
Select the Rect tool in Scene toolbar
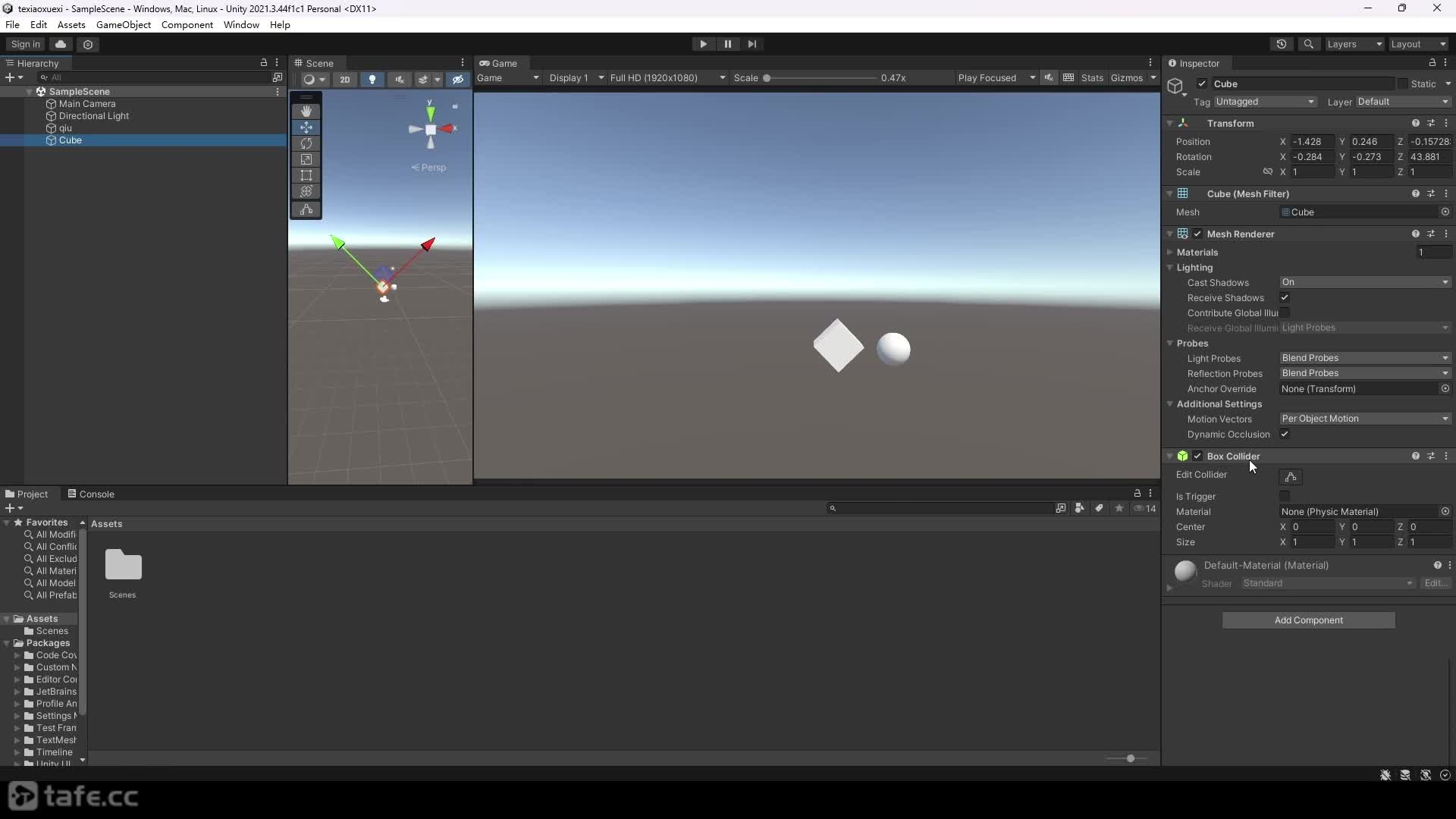point(306,175)
